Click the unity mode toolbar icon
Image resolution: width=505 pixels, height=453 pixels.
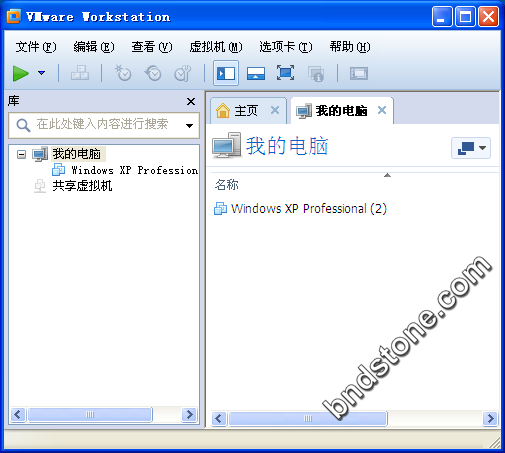click(x=316, y=73)
